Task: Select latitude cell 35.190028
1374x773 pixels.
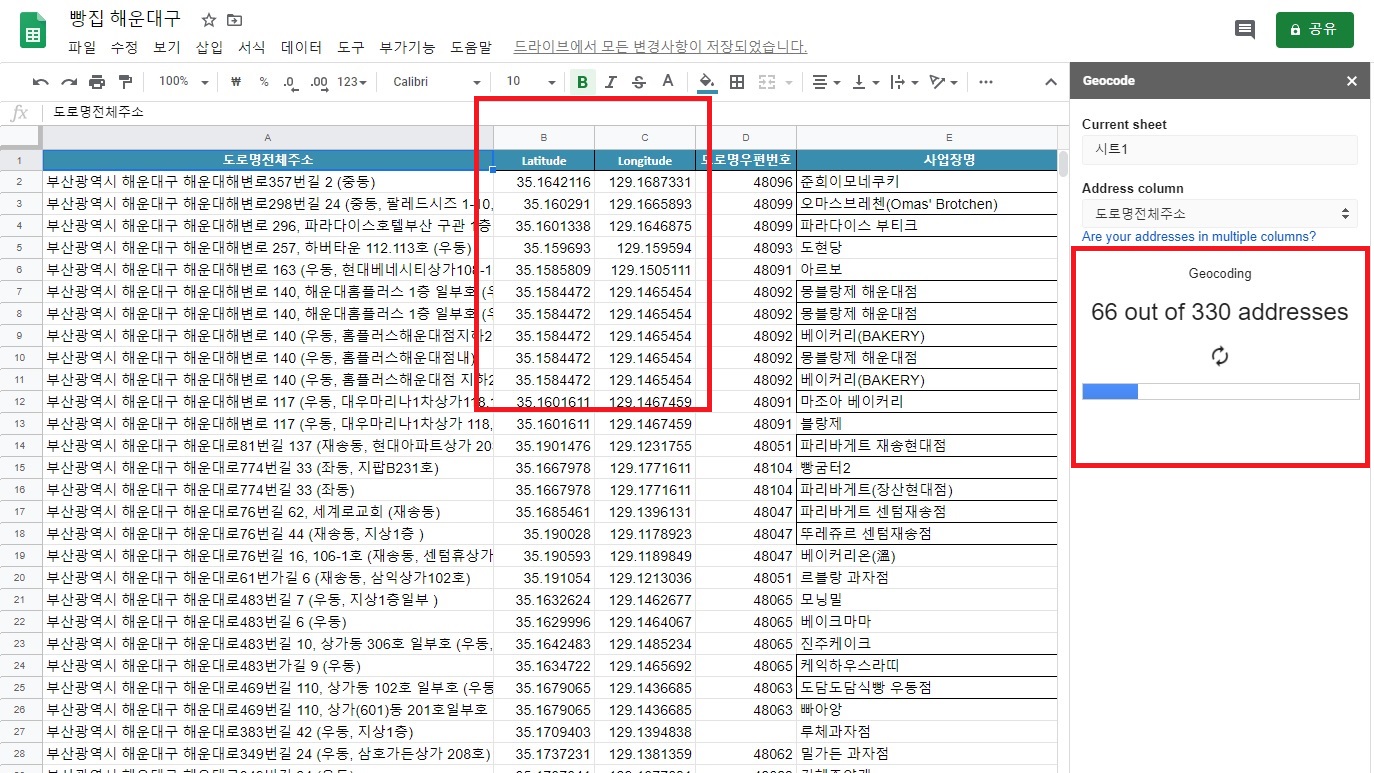Action: 544,534
